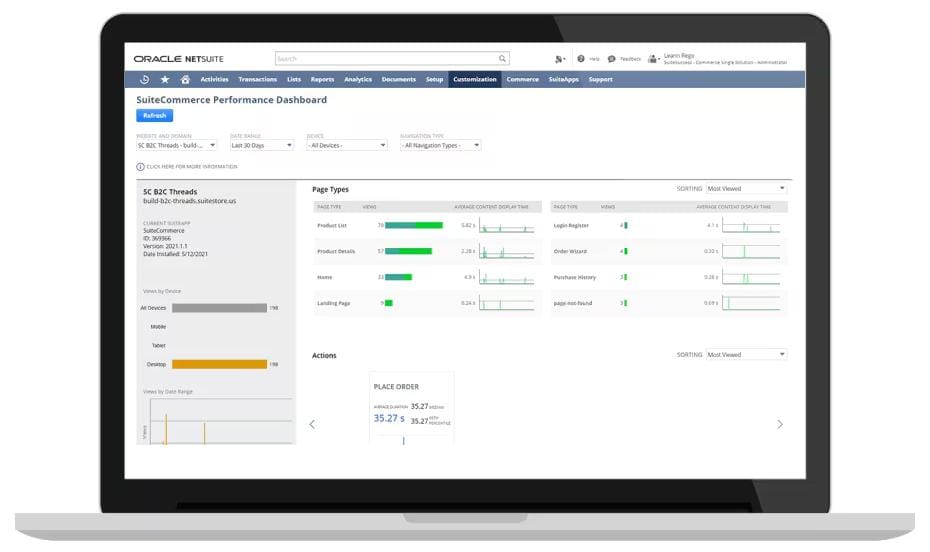Click the orange Desktop views bar

(x=219, y=364)
